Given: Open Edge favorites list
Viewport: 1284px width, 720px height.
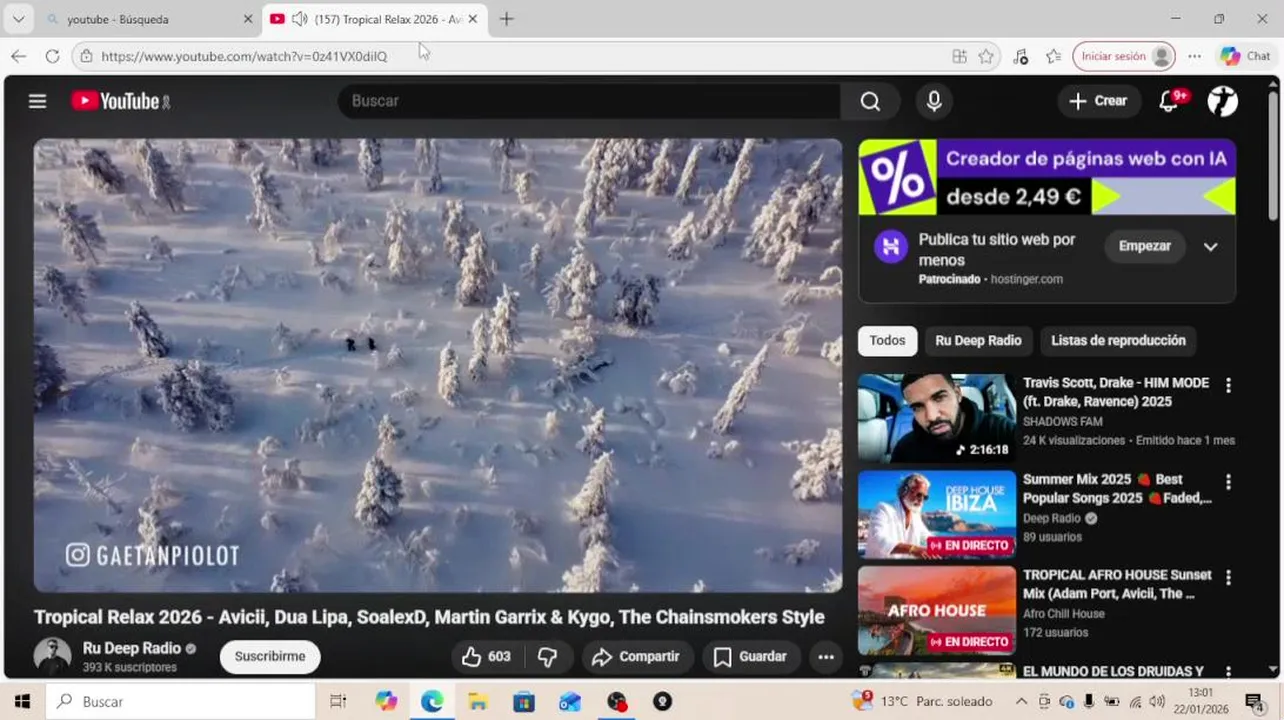Looking at the screenshot, I should click(x=1053, y=56).
